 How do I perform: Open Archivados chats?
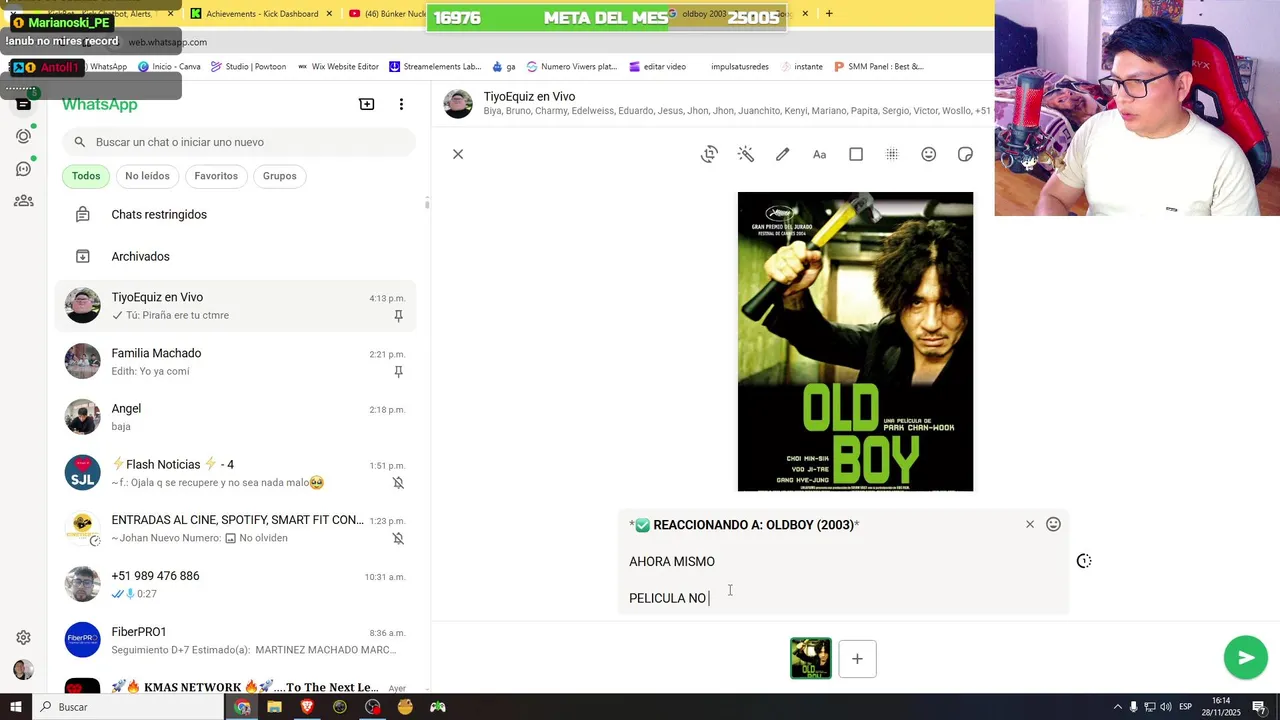point(236,257)
